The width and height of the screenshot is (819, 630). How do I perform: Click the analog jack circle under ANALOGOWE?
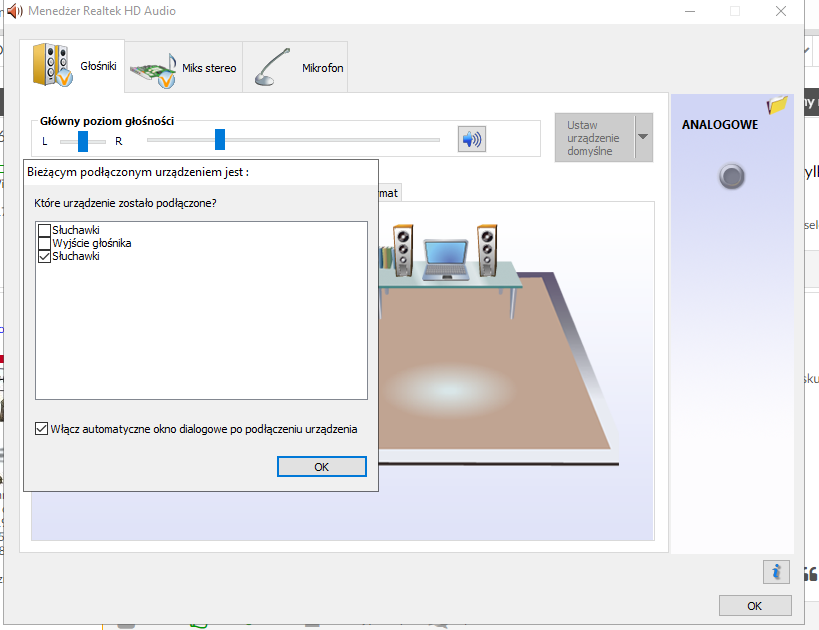click(x=732, y=177)
